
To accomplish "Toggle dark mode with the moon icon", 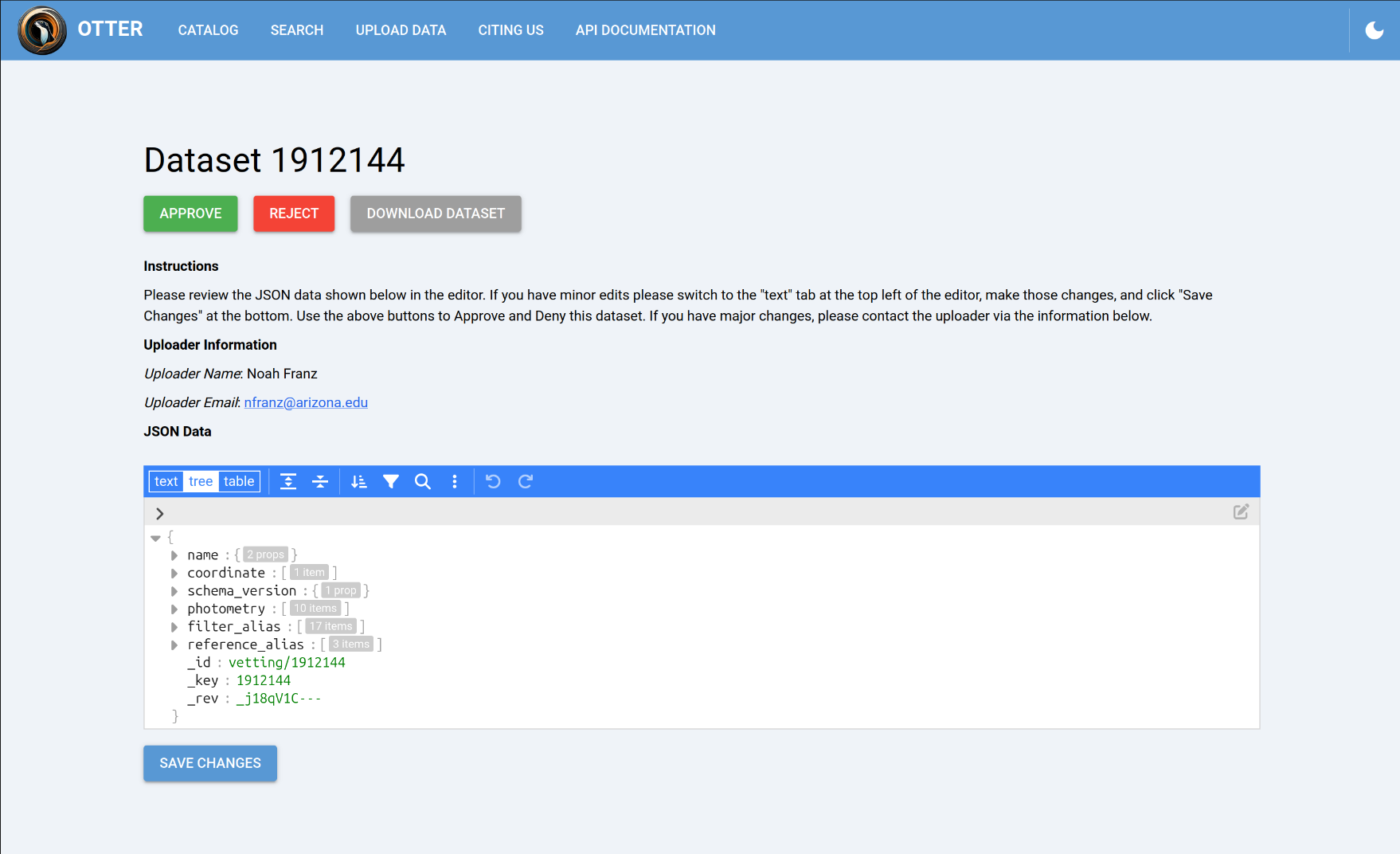I will [1375, 30].
